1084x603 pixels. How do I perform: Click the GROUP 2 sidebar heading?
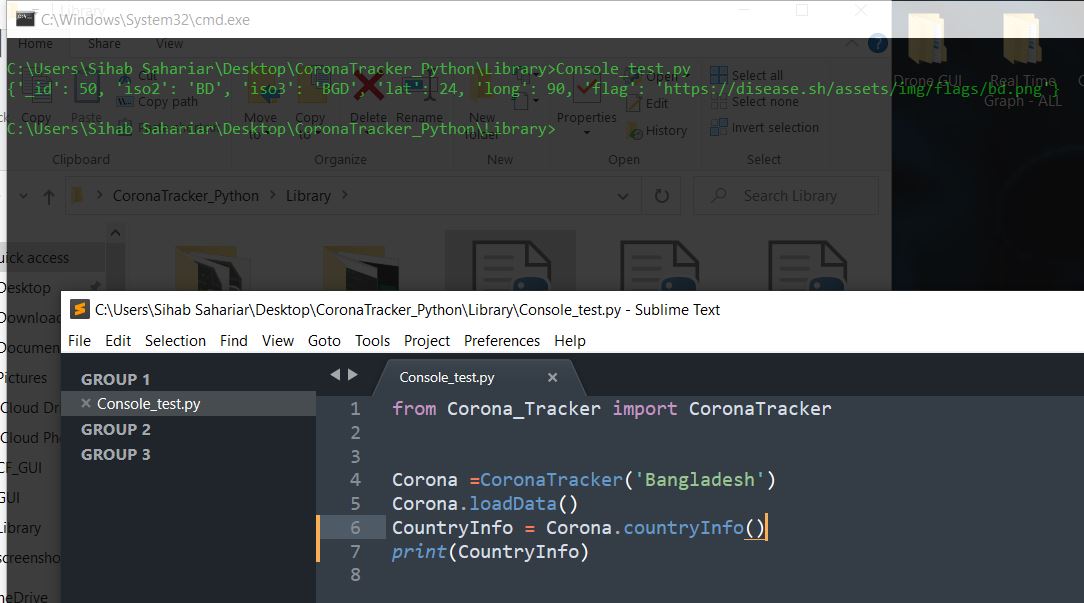point(115,429)
